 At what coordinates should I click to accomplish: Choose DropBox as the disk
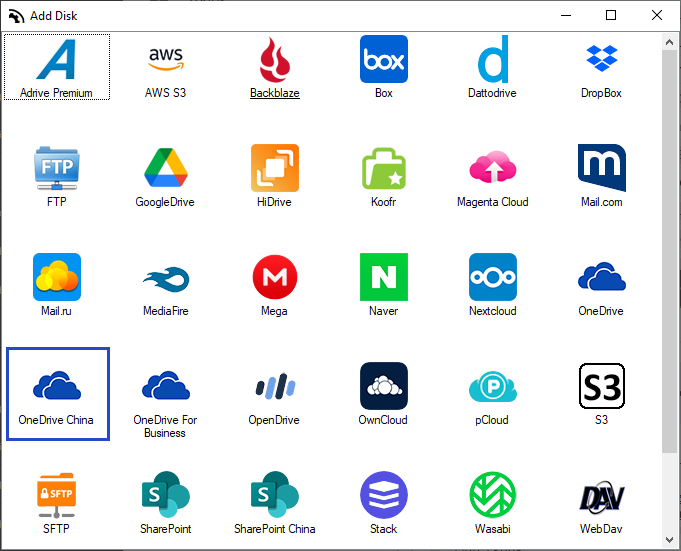coord(602,58)
